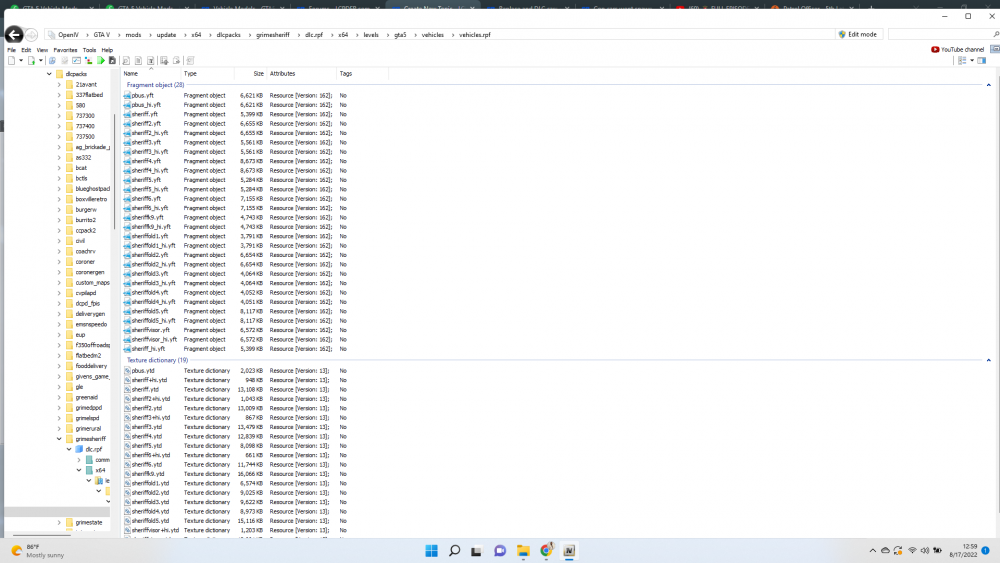
Task: Jump to mods in breadcrumb path
Action: (133, 35)
